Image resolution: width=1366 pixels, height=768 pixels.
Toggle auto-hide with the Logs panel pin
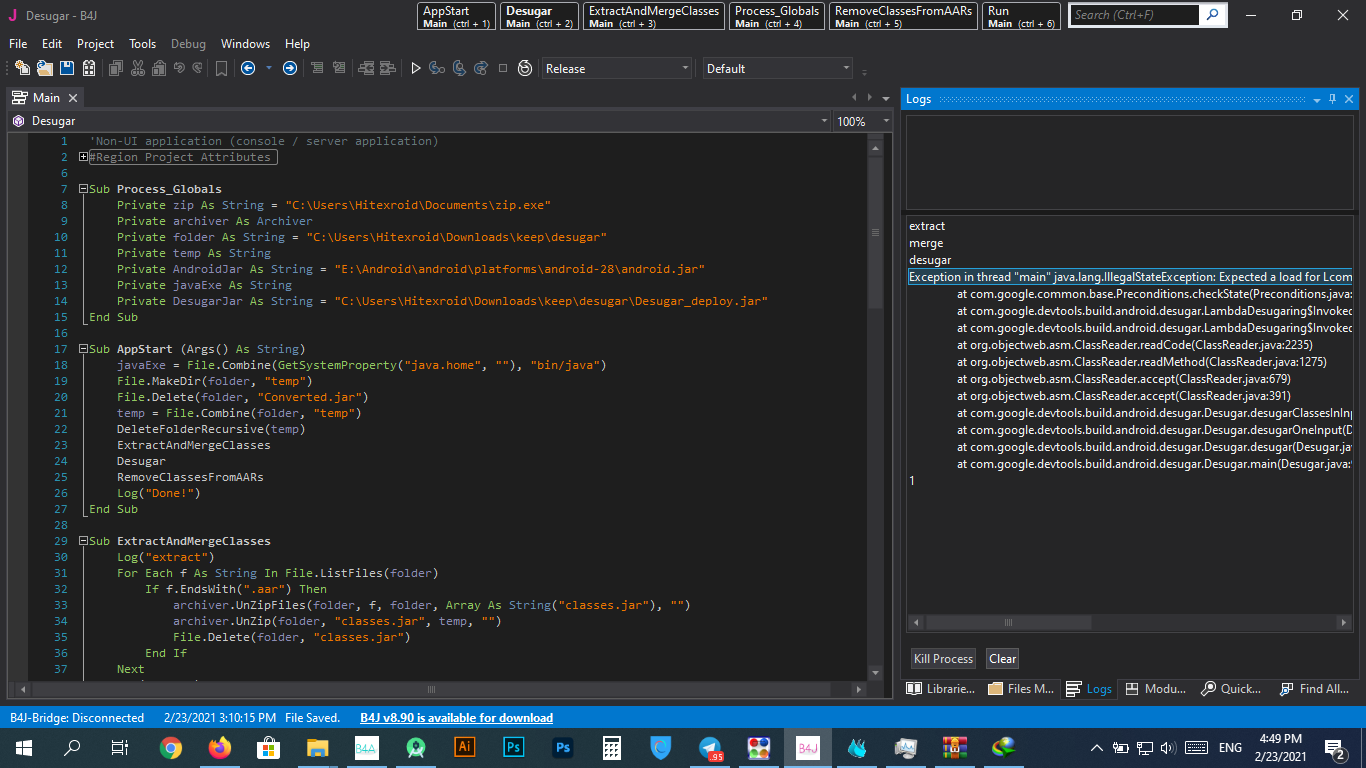coord(1333,99)
